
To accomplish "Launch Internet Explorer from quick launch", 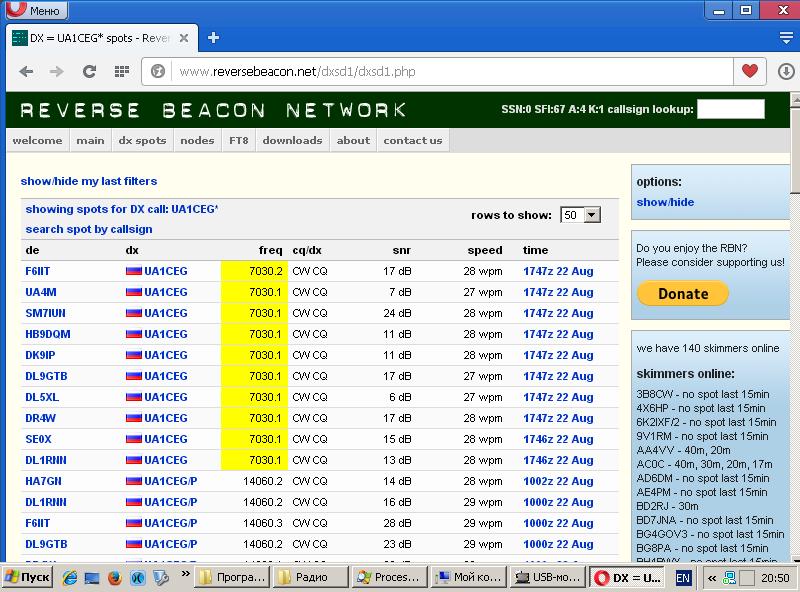I will 70,578.
